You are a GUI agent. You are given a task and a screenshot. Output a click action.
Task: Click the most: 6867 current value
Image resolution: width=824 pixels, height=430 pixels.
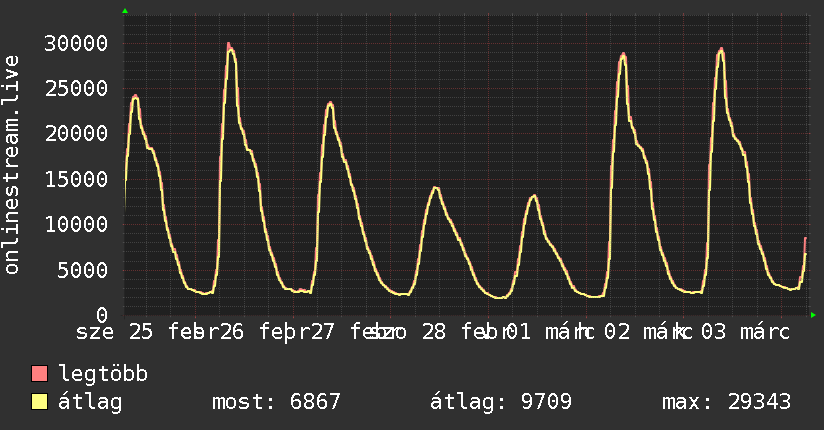click(x=276, y=402)
